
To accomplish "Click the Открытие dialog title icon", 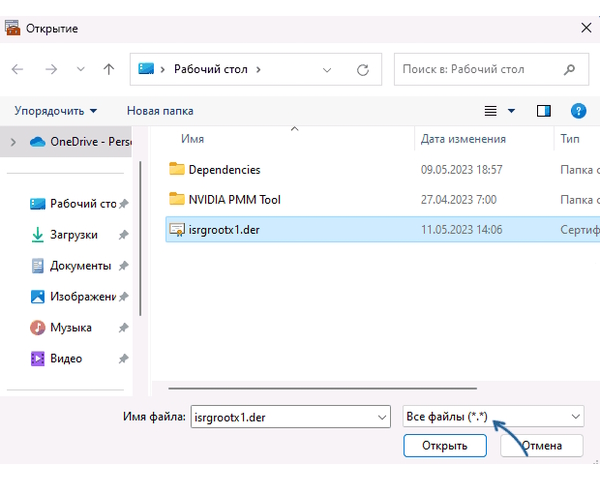I will point(12,28).
